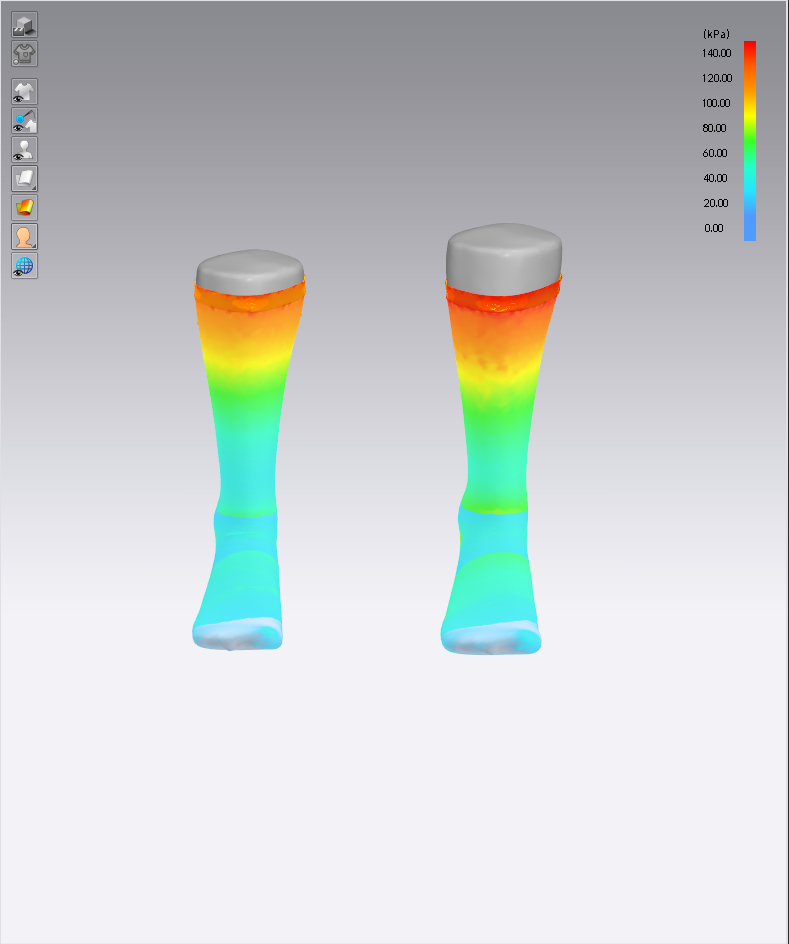Toggle avatar visibility with person eye icon

point(24,150)
